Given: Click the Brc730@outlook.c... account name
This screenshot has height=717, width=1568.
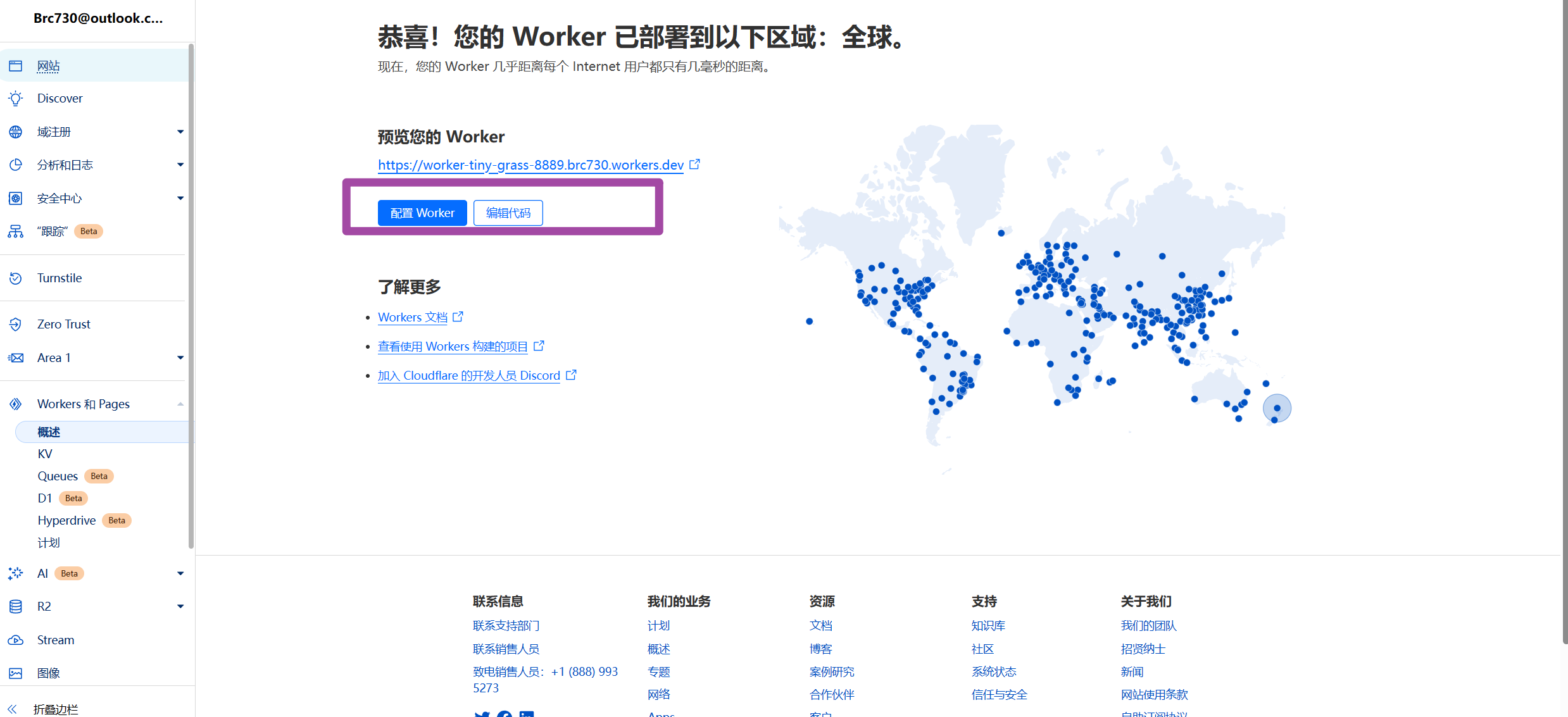Looking at the screenshot, I should (98, 18).
